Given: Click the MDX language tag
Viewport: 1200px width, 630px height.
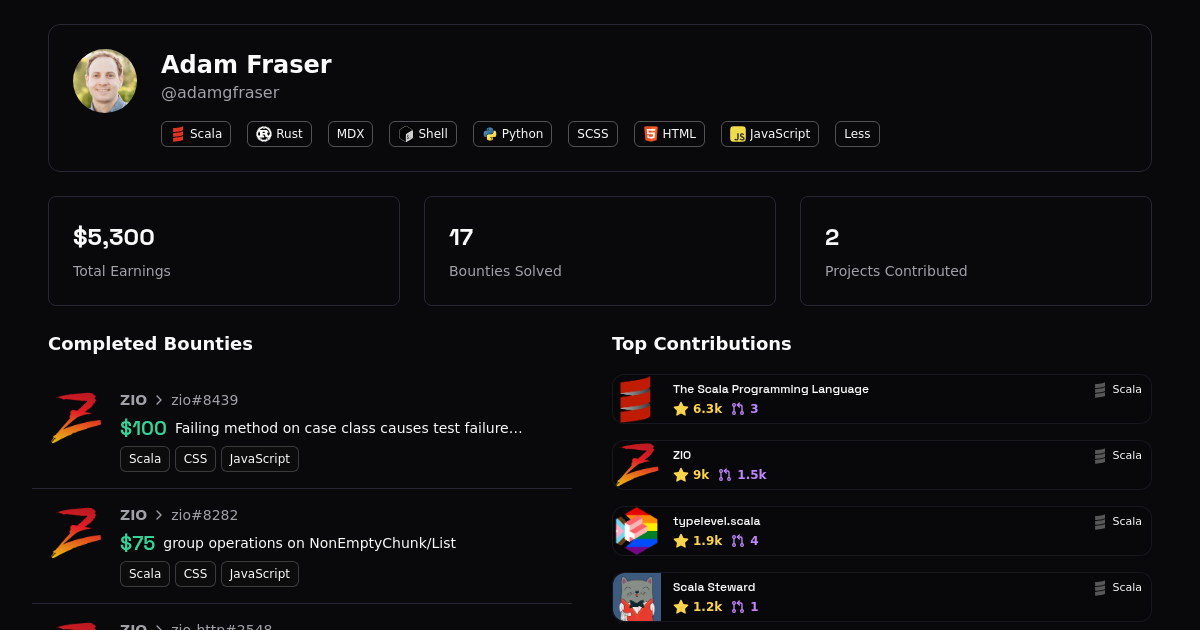Looking at the screenshot, I should click(x=350, y=134).
